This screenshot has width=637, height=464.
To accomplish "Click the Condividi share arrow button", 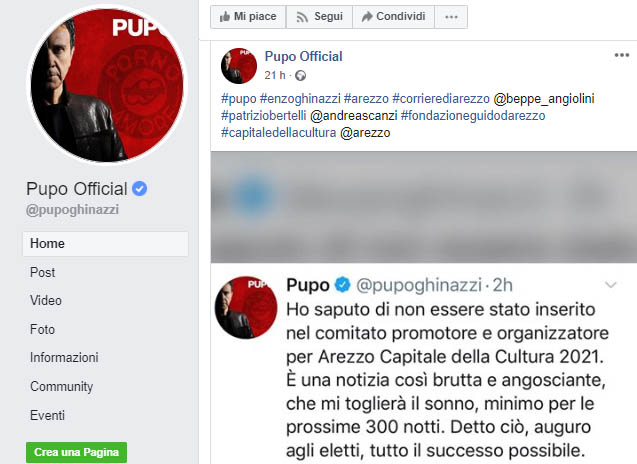I will [x=393, y=17].
